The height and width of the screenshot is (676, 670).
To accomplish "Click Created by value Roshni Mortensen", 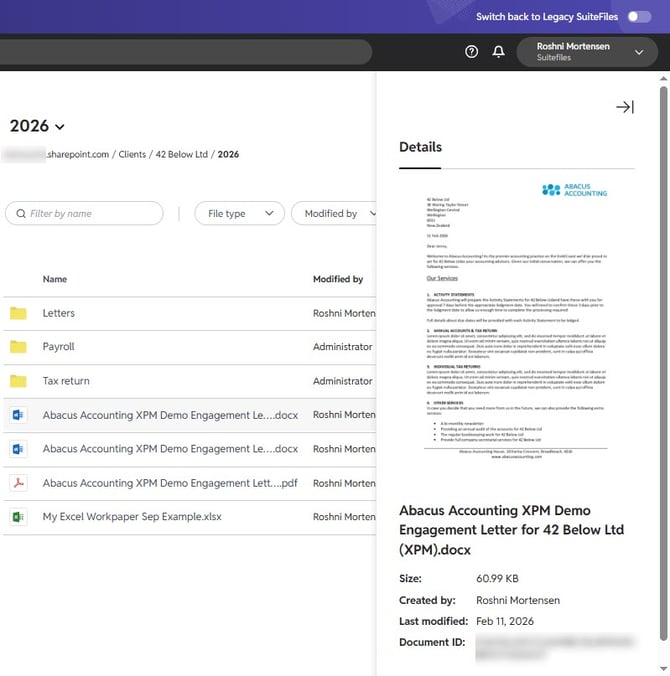I will tap(518, 601).
